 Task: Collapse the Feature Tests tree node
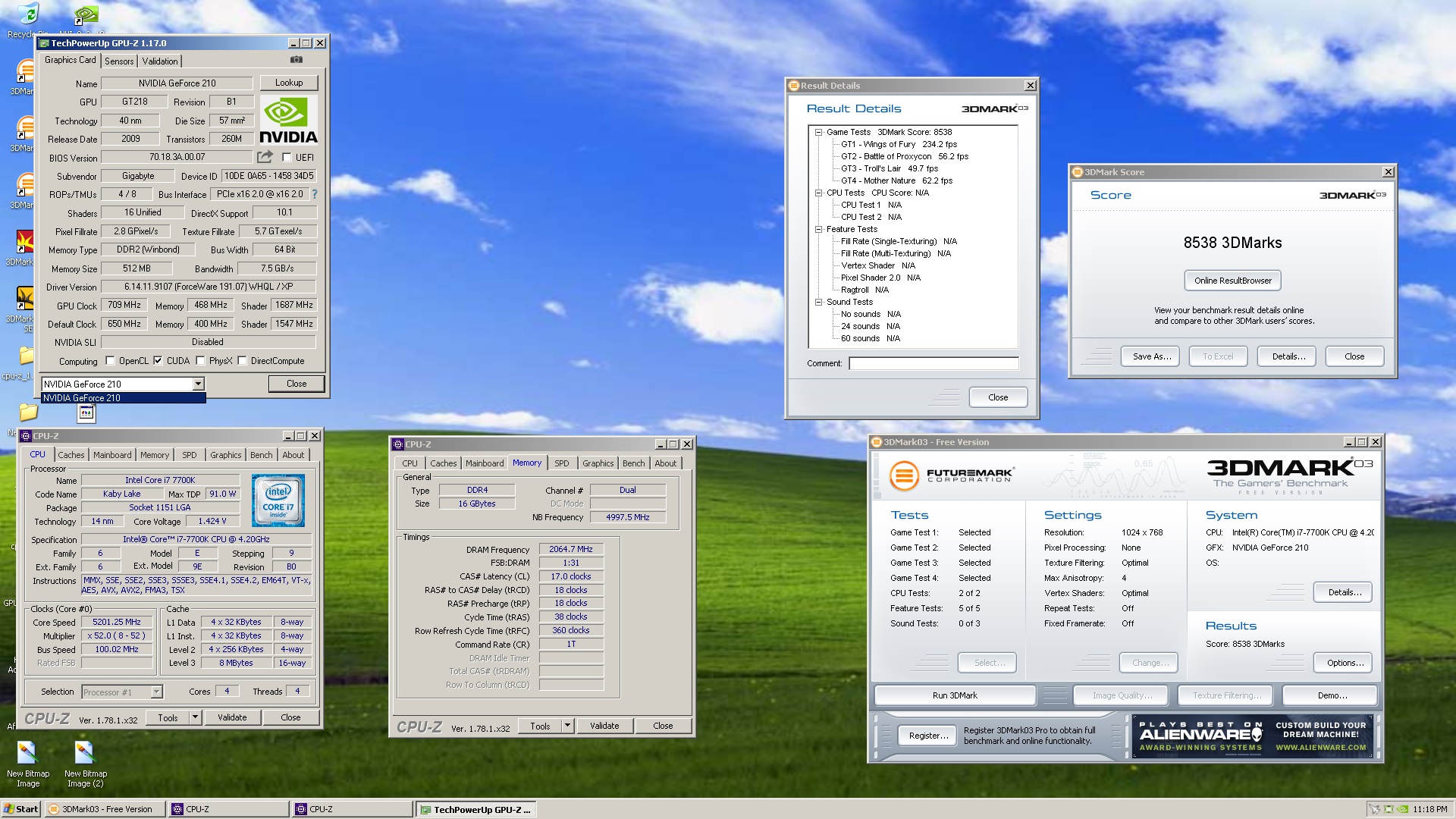click(818, 229)
